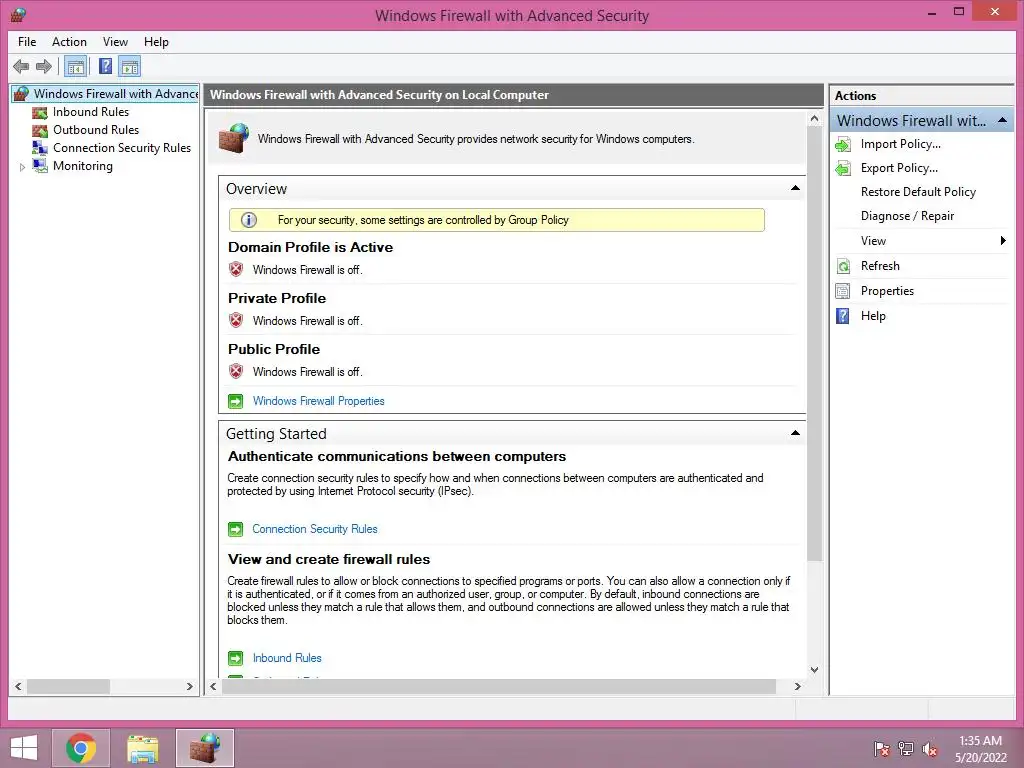Click the root firewall node icon in tree
This screenshot has height=768, width=1024.
22,94
